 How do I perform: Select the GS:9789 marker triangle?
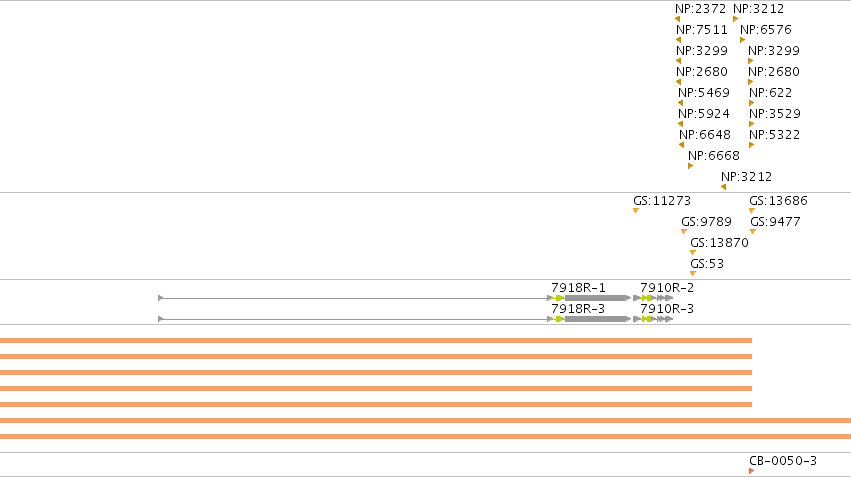[x=684, y=232]
